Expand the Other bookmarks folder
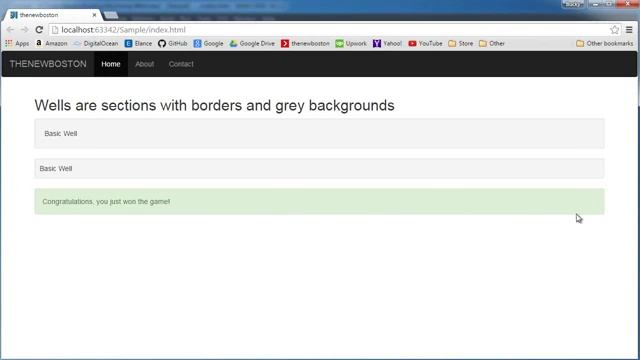Screen dimensions: 640x360 pos(492,43)
